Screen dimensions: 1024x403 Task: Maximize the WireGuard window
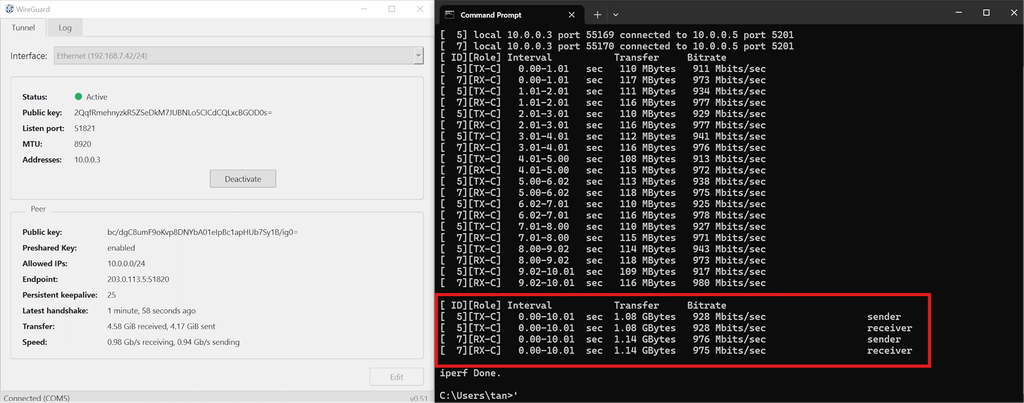pyautogui.click(x=391, y=9)
